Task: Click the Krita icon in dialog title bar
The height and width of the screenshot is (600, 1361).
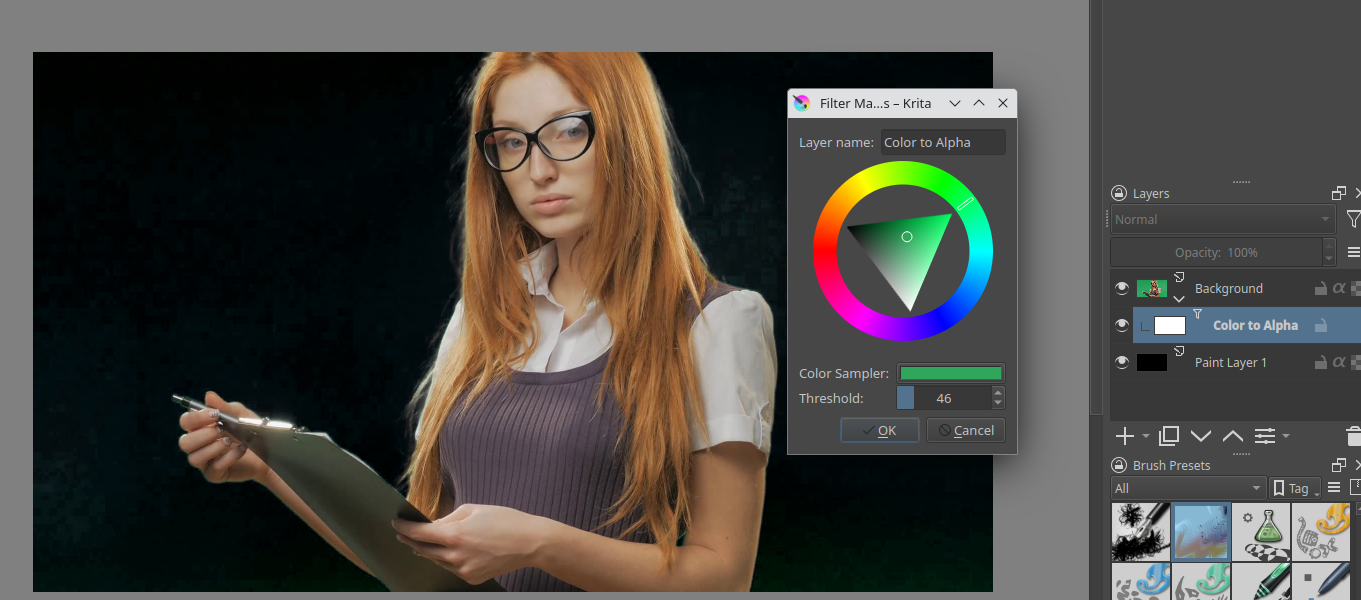Action: click(x=801, y=103)
